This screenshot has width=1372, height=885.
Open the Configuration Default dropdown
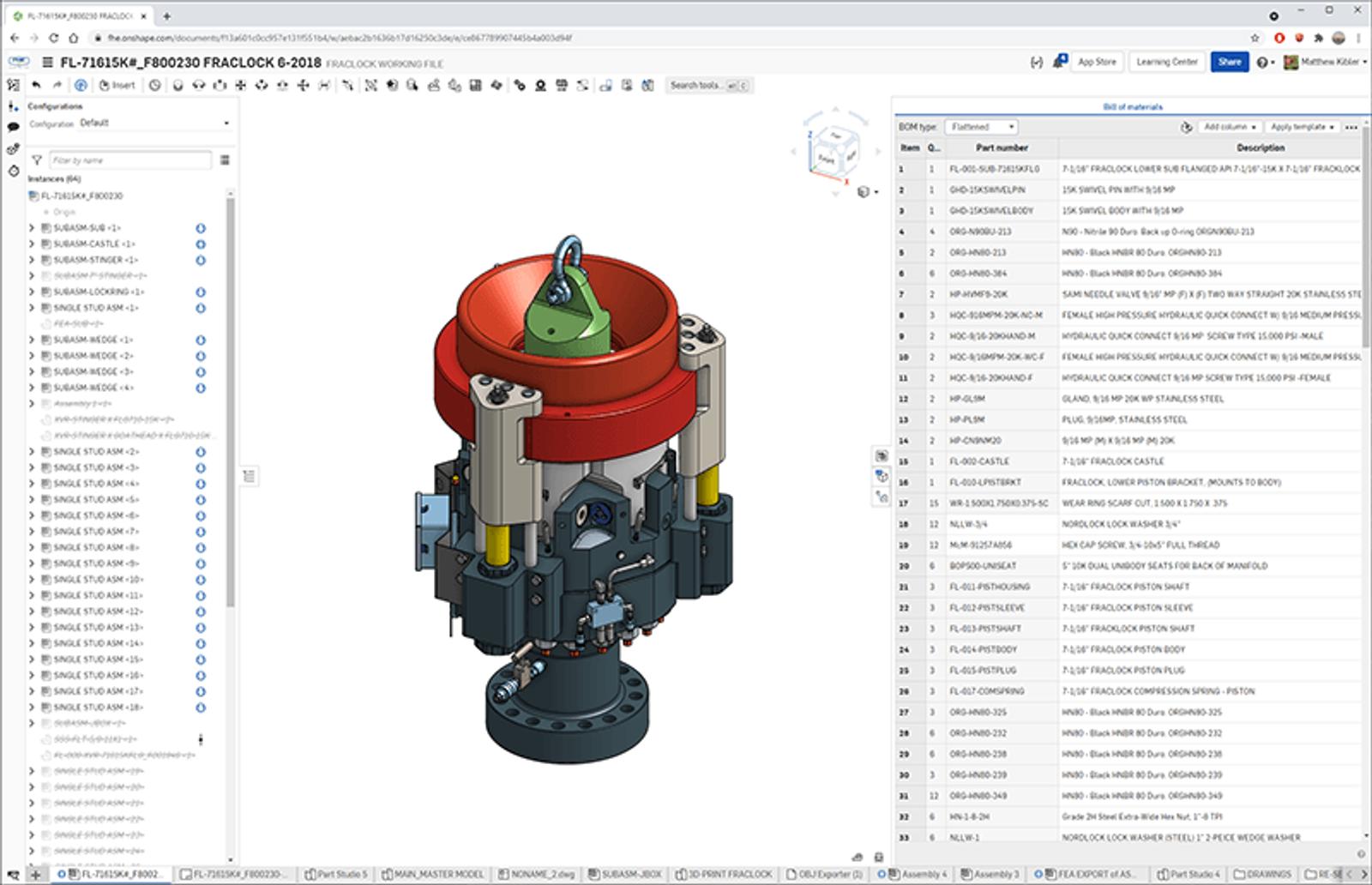154,123
